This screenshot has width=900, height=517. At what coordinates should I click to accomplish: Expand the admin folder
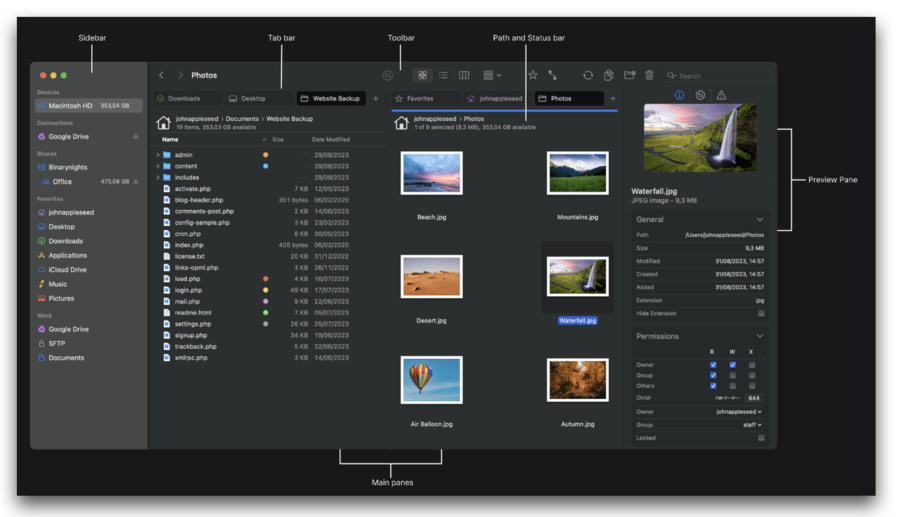[158, 155]
